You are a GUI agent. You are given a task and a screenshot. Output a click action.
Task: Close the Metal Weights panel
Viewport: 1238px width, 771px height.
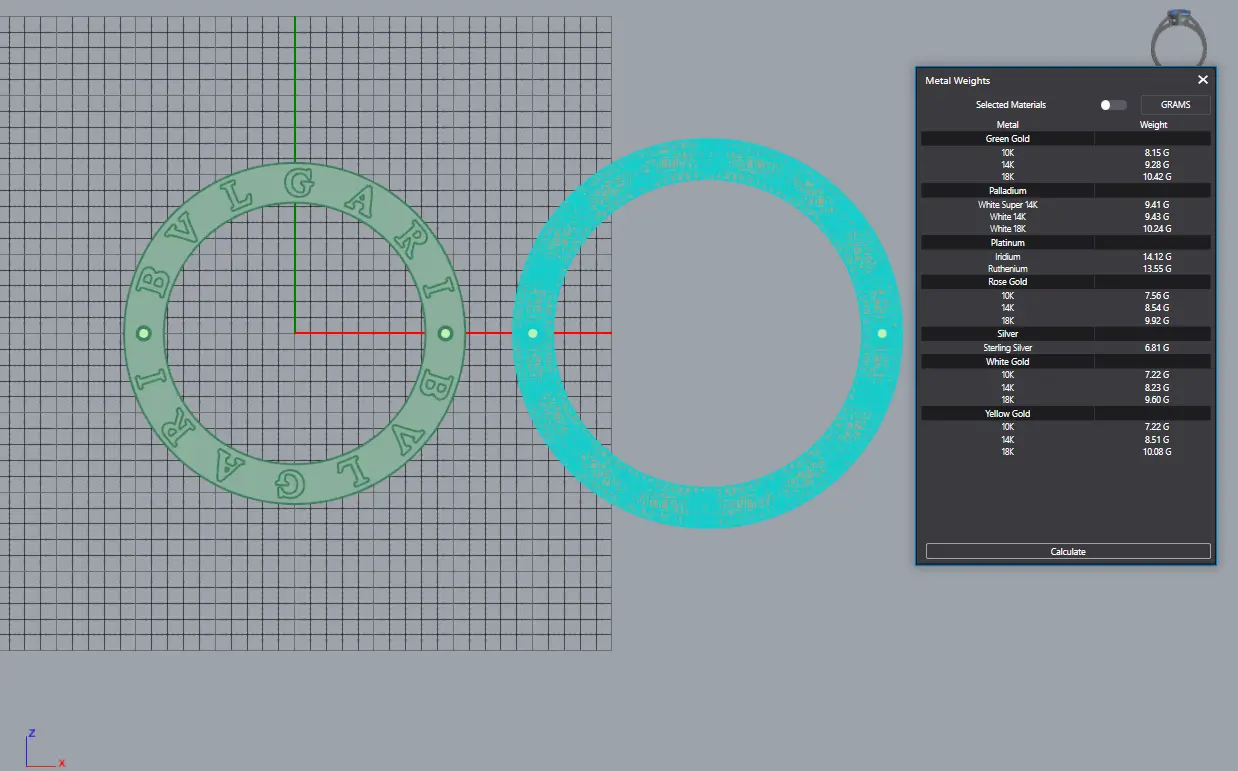1202,80
